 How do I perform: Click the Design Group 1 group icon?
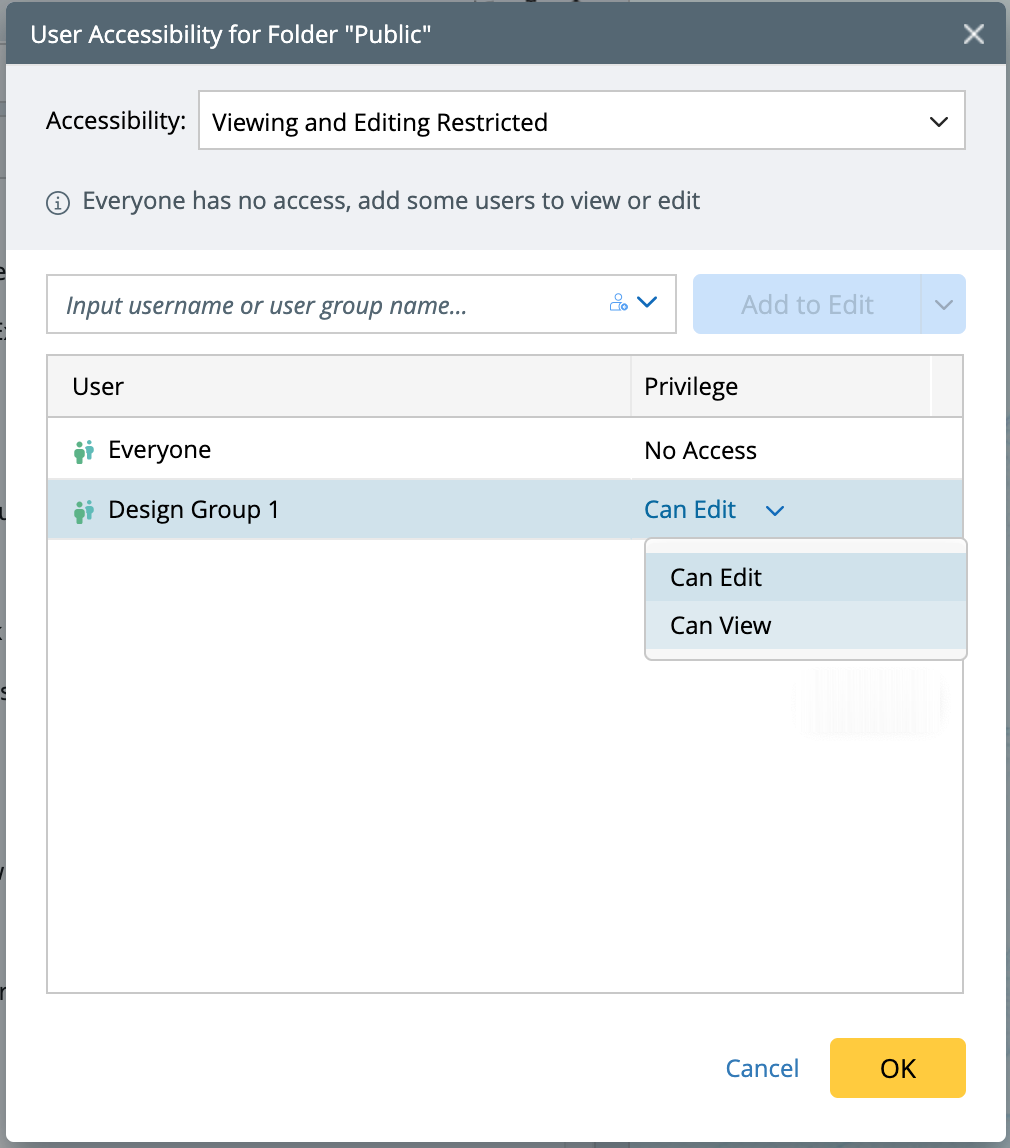pos(84,511)
